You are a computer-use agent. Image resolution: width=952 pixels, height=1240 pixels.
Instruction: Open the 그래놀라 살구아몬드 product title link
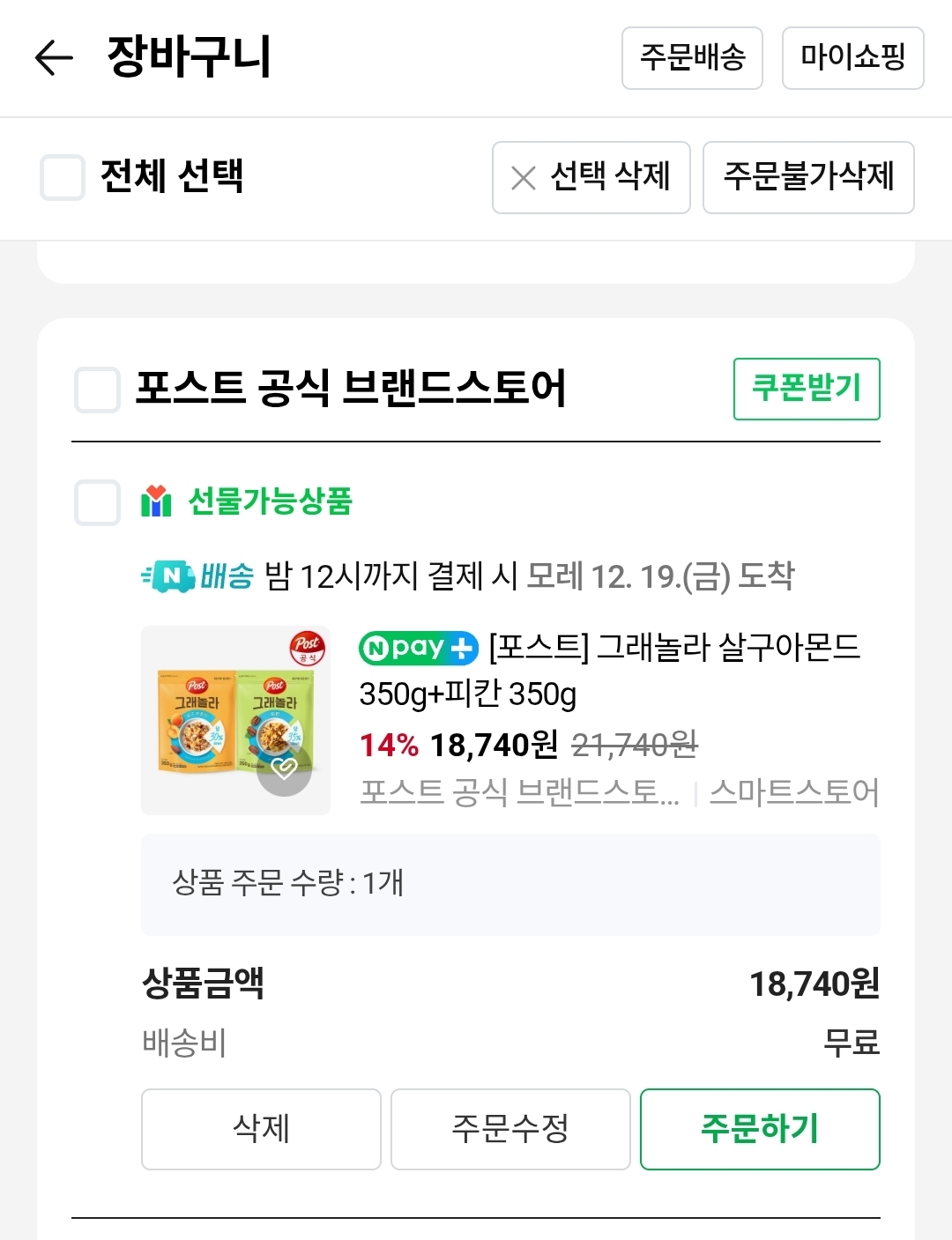[x=674, y=649]
